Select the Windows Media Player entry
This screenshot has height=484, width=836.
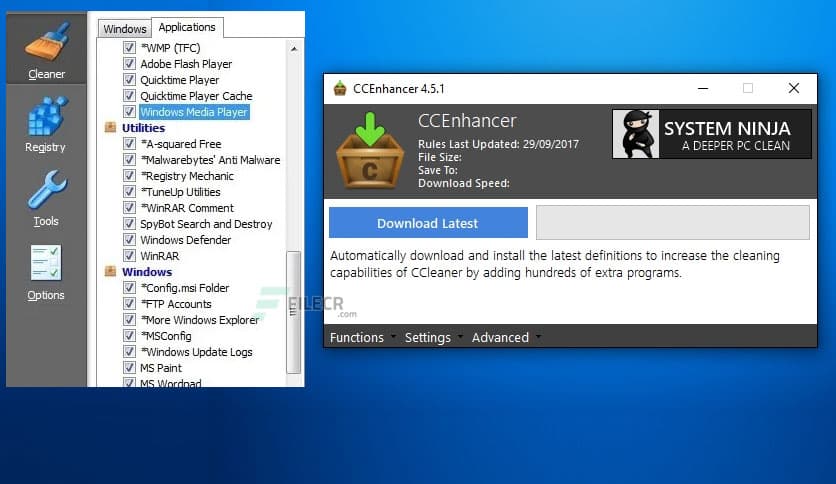pos(194,112)
